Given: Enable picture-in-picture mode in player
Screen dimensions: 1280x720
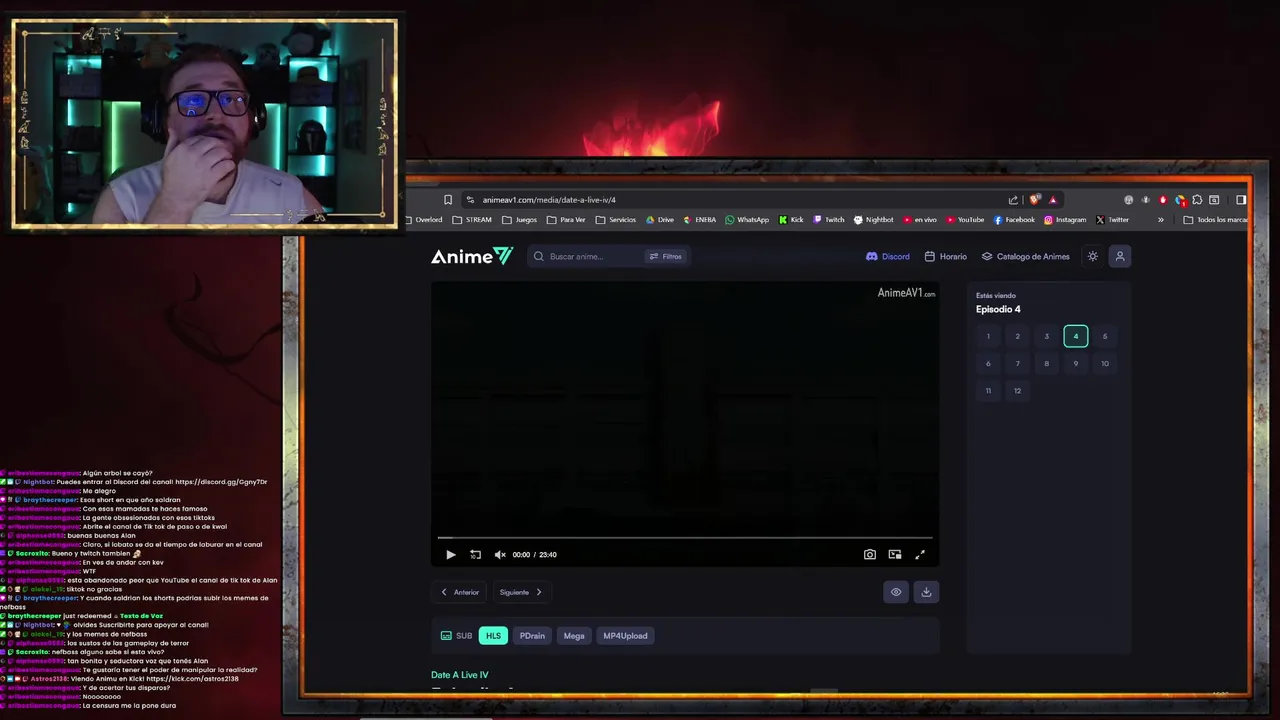Looking at the screenshot, I should (895, 554).
